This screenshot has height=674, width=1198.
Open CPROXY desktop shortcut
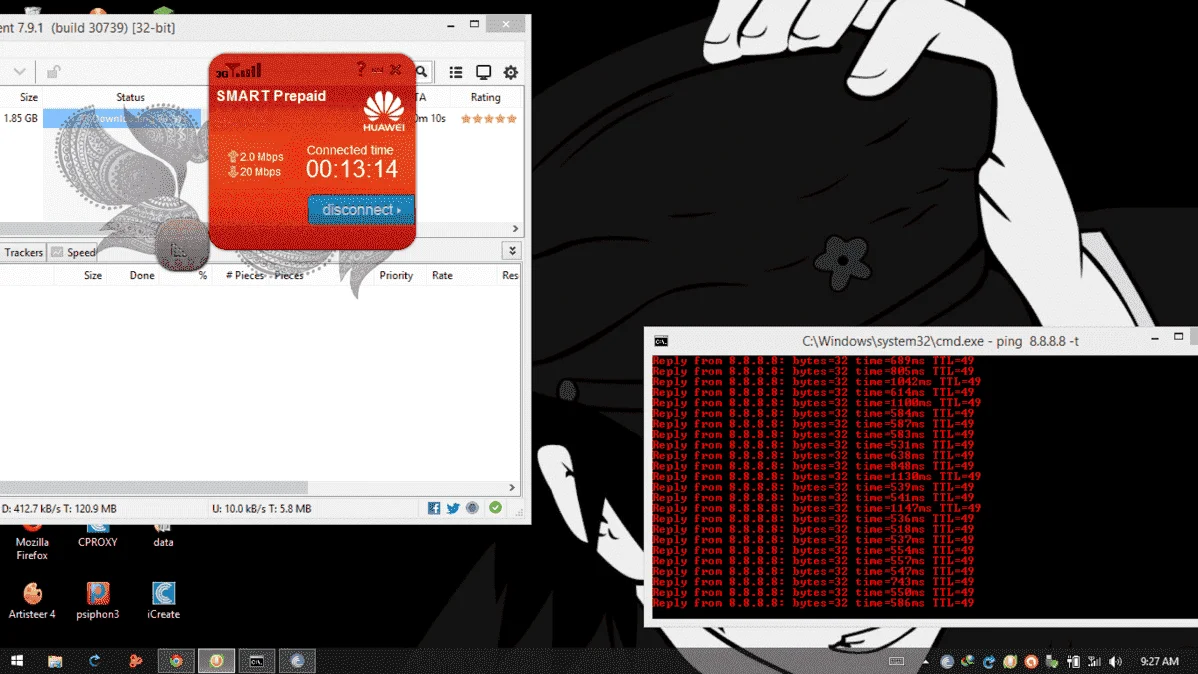(x=98, y=535)
